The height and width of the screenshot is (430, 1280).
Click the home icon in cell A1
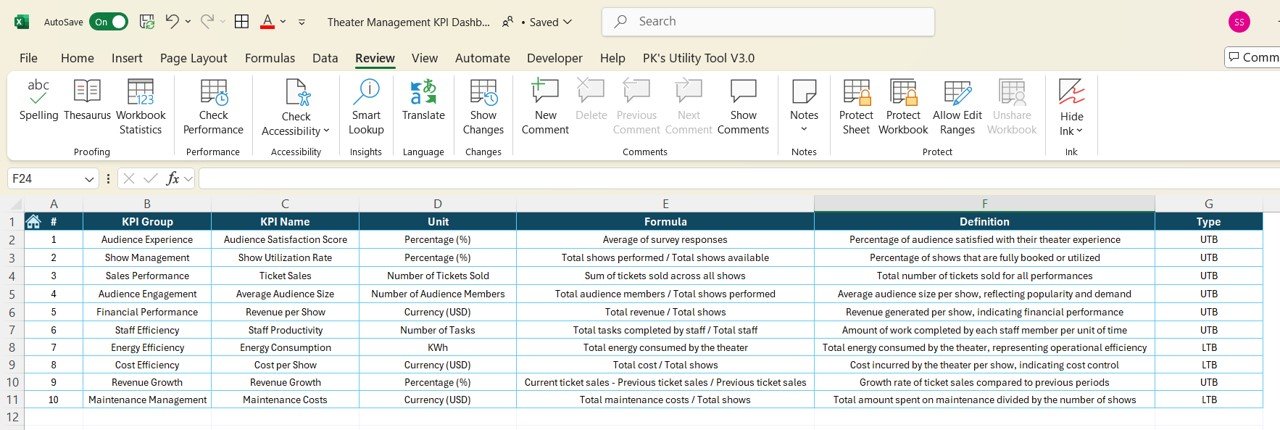click(x=33, y=221)
